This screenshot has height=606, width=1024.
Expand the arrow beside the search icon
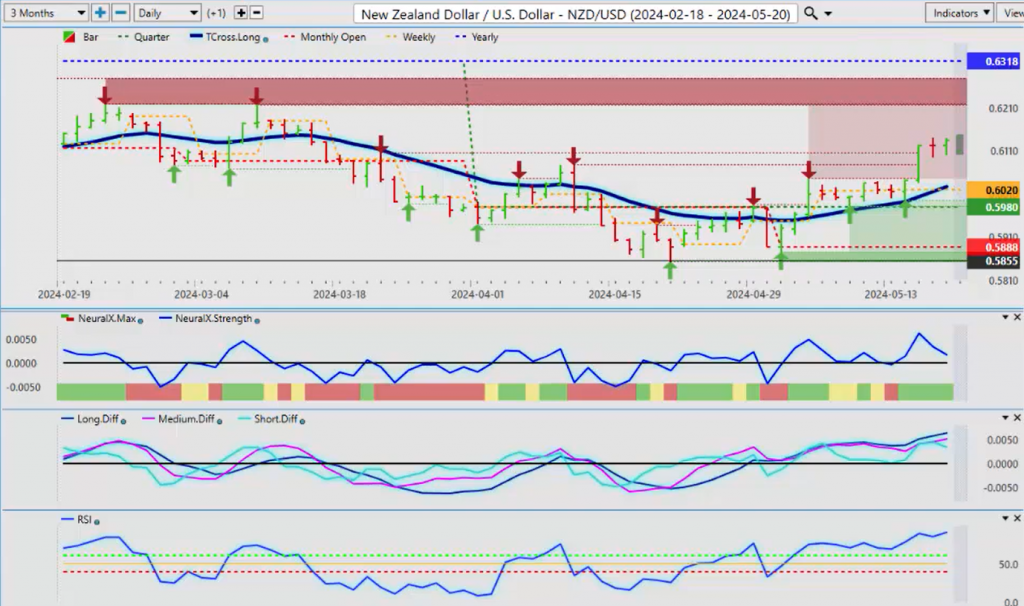(830, 13)
